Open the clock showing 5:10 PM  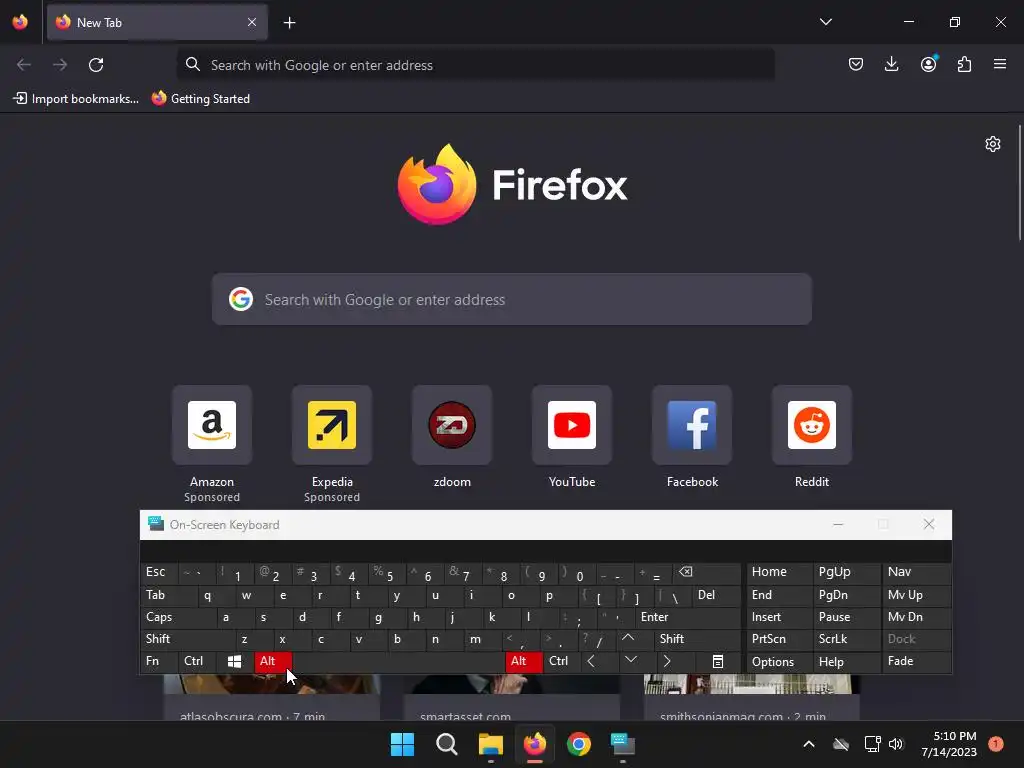click(x=948, y=744)
